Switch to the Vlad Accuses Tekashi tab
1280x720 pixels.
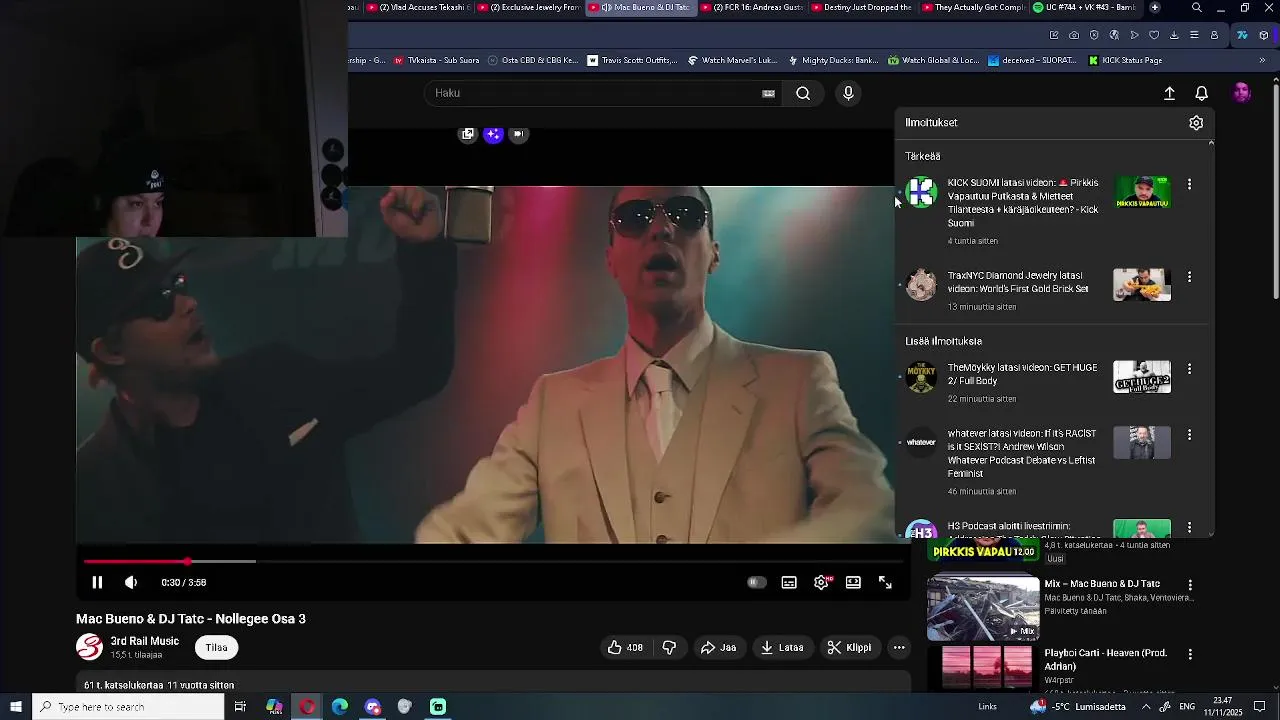[416, 8]
